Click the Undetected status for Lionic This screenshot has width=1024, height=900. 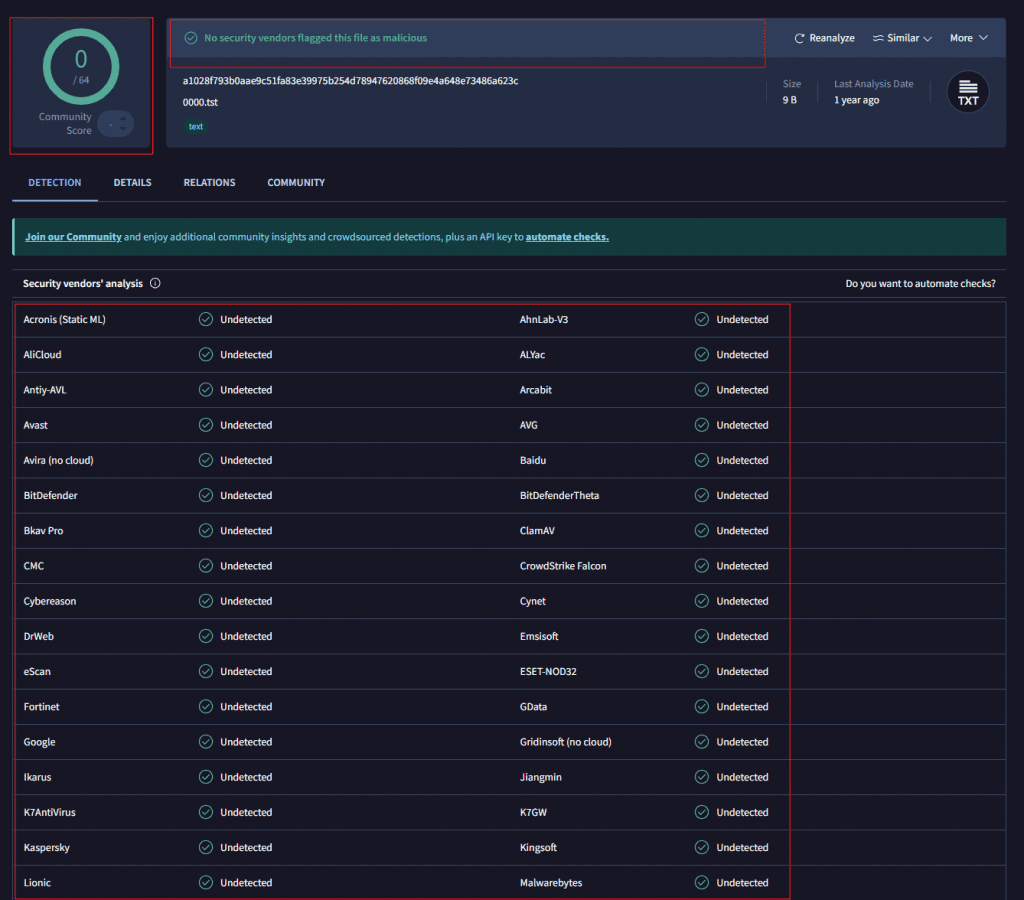(246, 883)
